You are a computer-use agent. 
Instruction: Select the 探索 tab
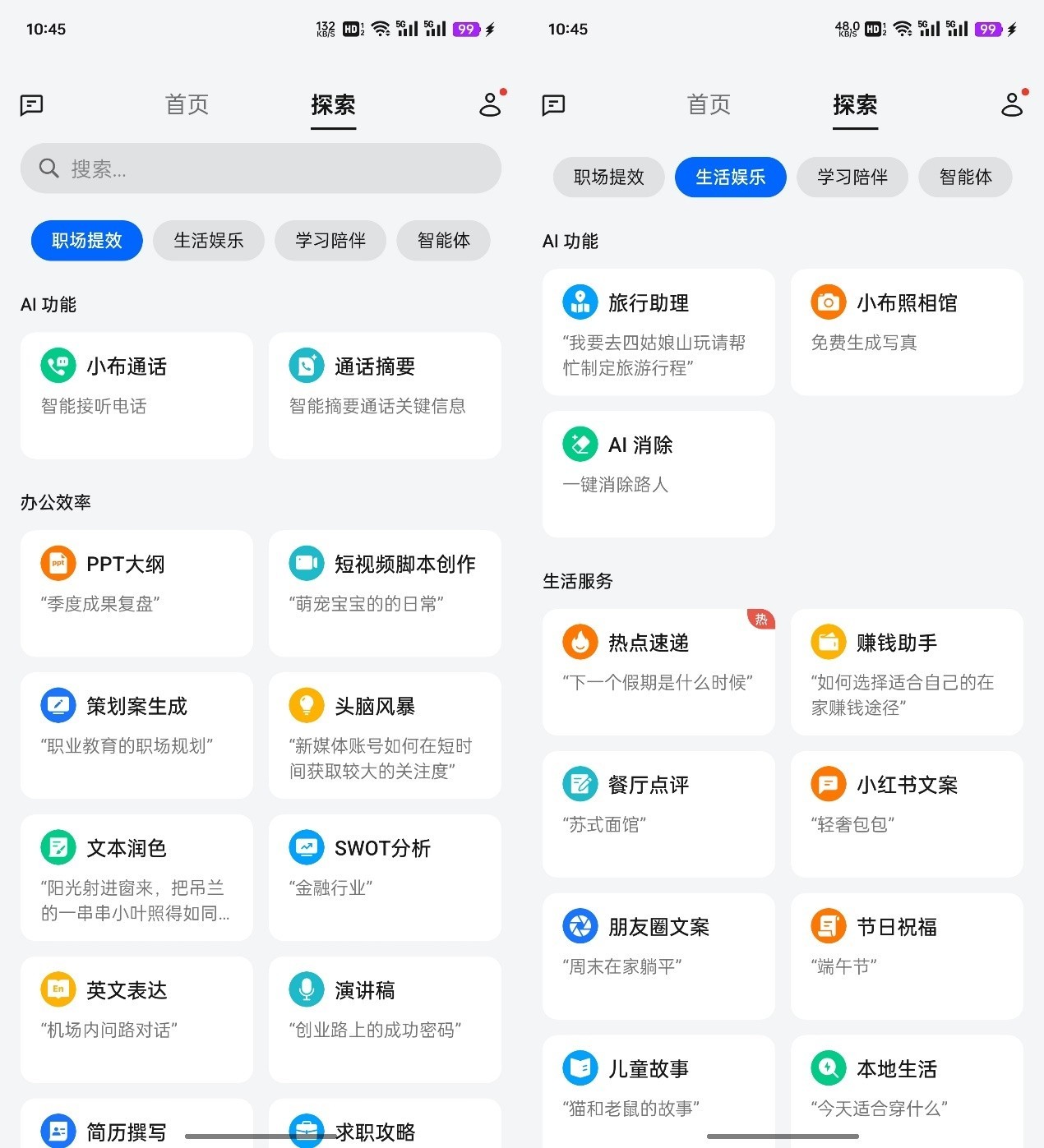point(333,105)
